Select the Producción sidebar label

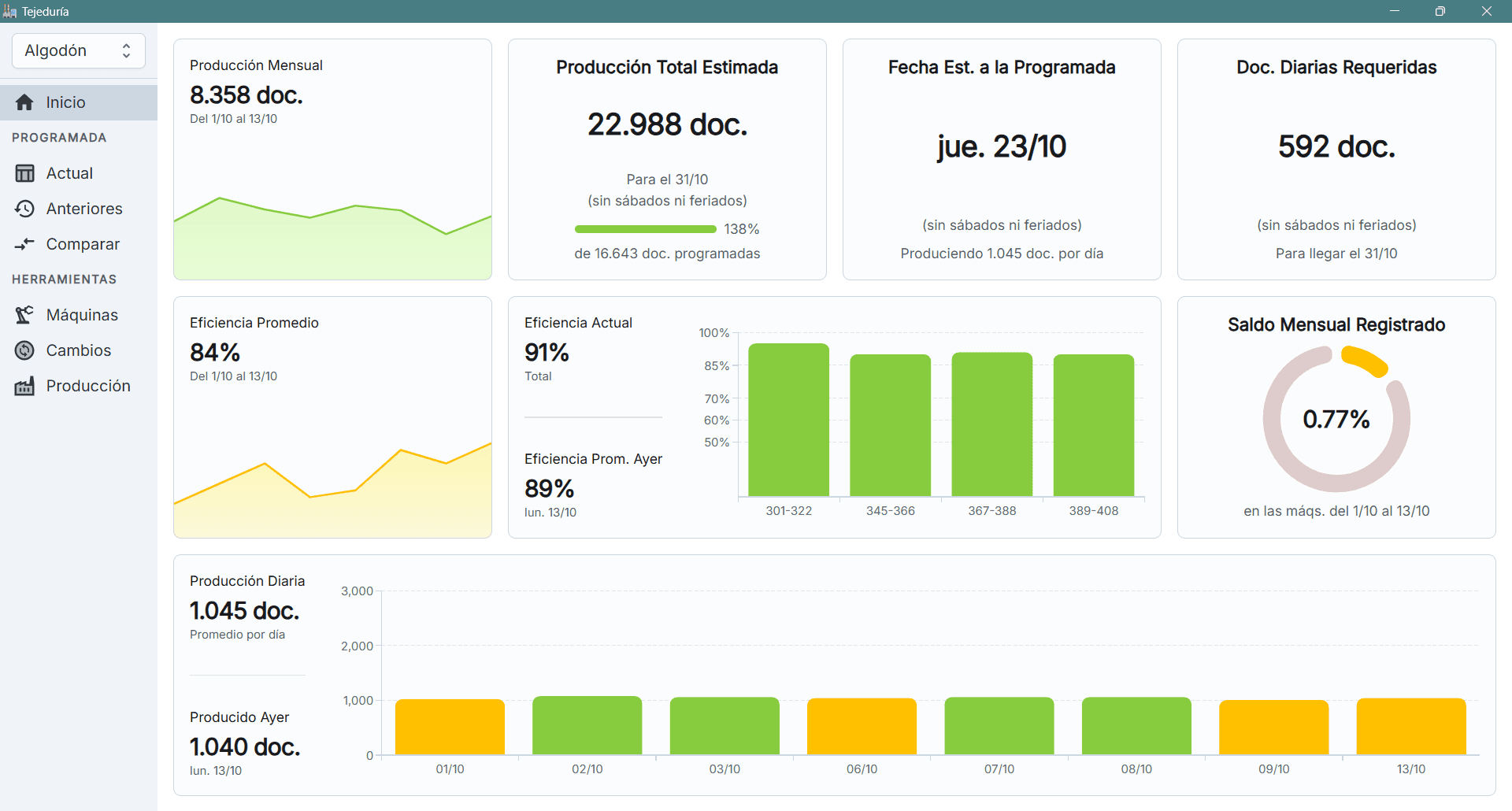coord(88,386)
